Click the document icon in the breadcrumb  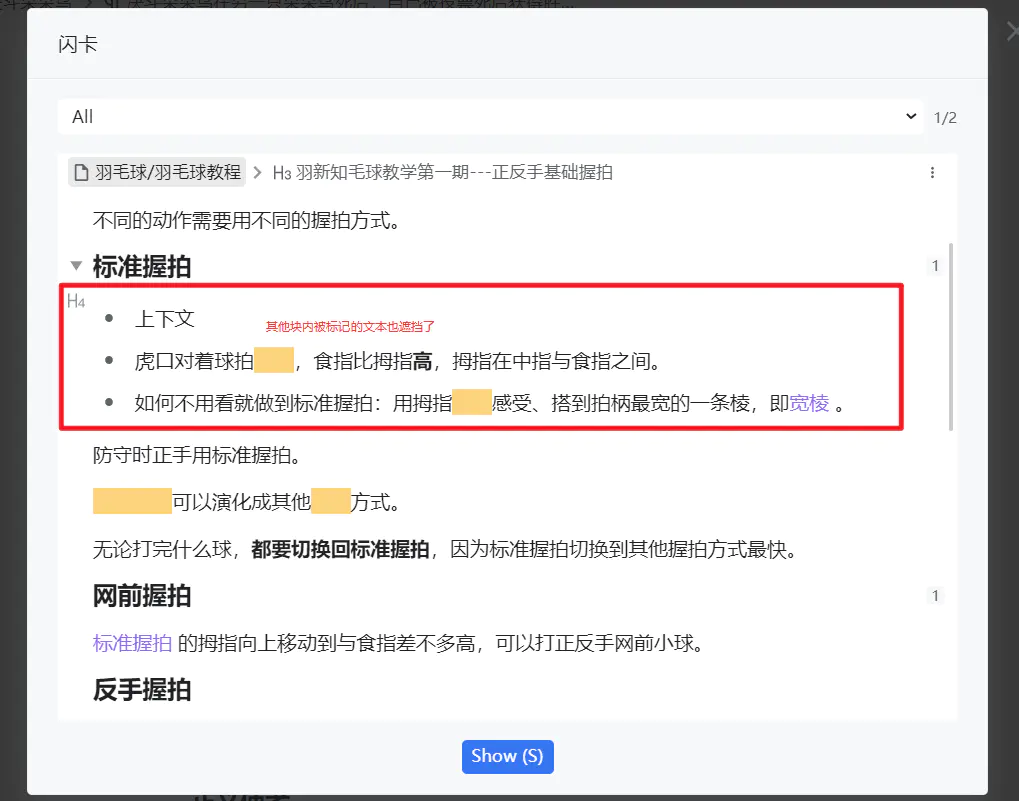pos(81,172)
